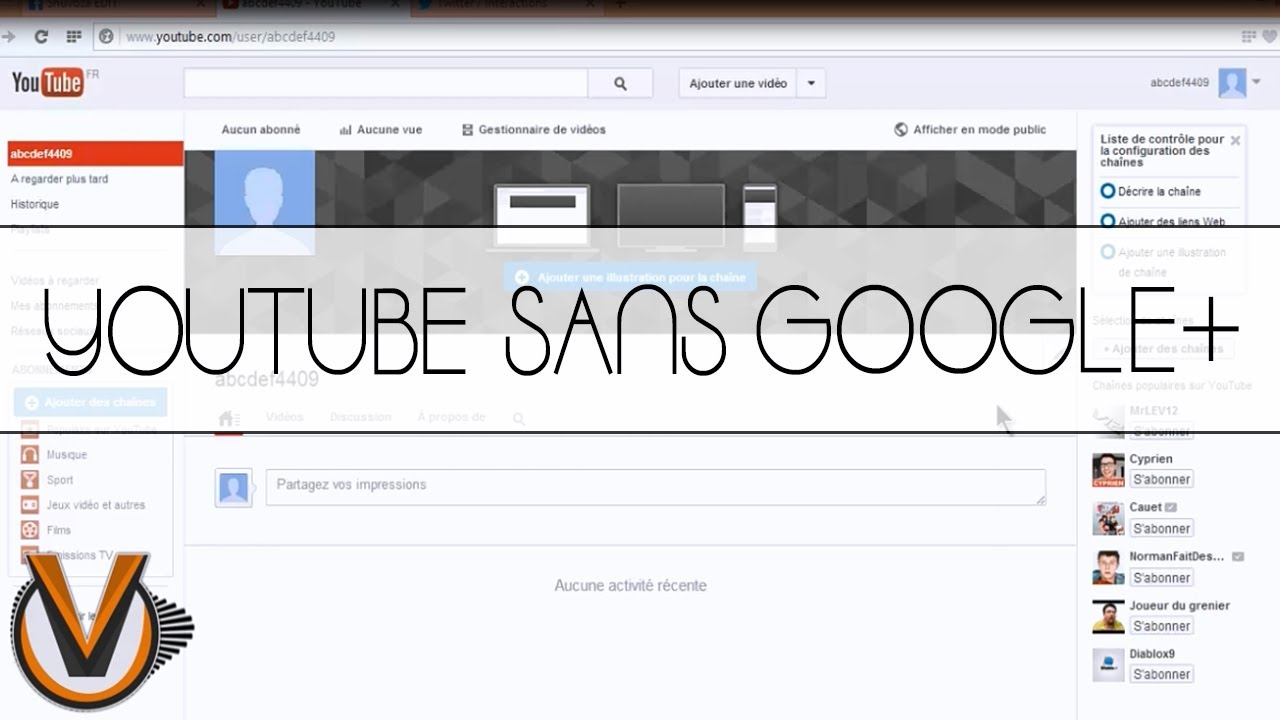Subscribe to the Cauet channel
1280x720 pixels.
pyautogui.click(x=1161, y=529)
